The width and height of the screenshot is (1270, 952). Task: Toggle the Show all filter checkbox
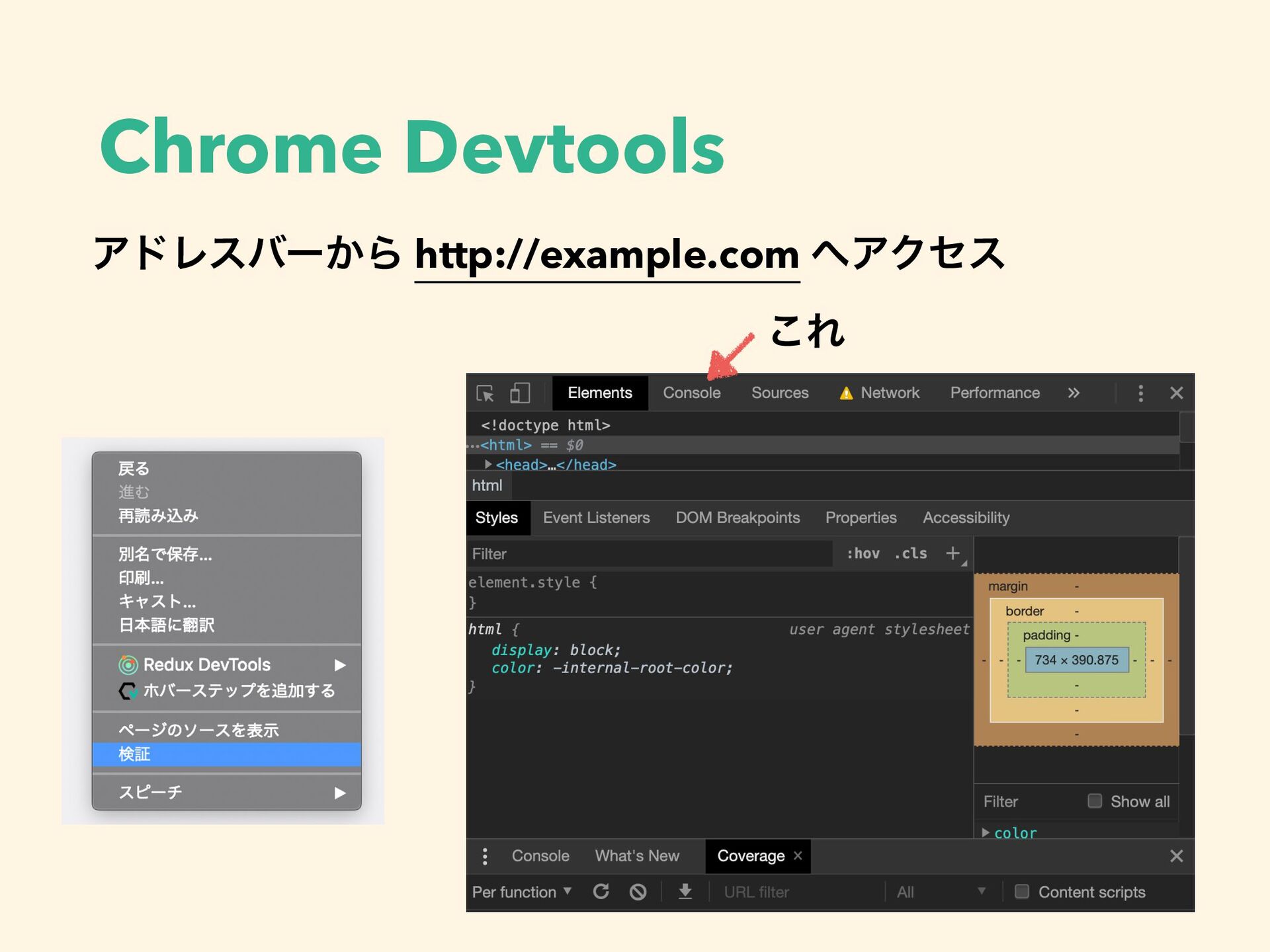click(x=1093, y=801)
